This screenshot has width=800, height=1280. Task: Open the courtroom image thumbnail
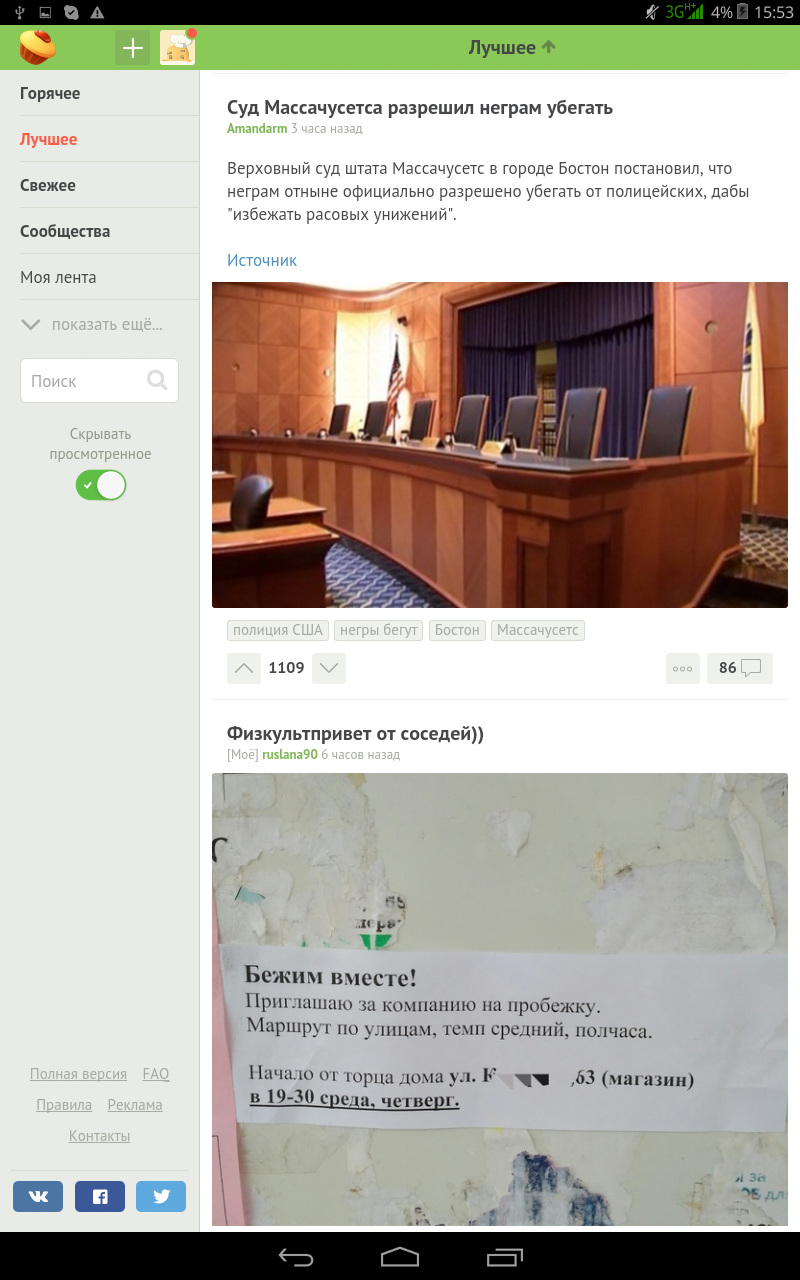(x=500, y=445)
